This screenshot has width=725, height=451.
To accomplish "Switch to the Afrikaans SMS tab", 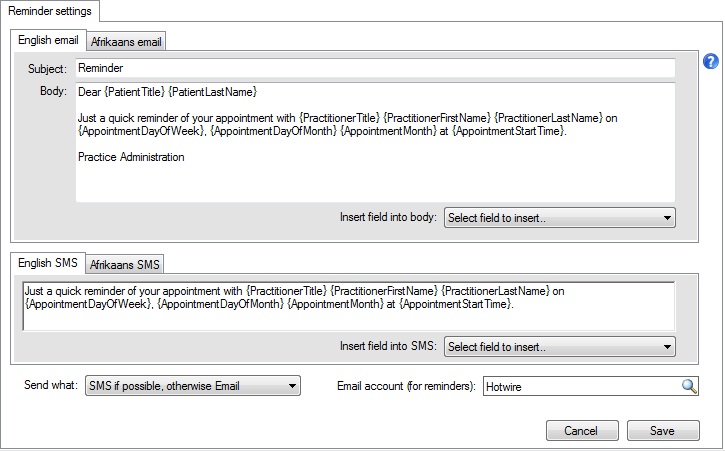I will click(x=126, y=264).
